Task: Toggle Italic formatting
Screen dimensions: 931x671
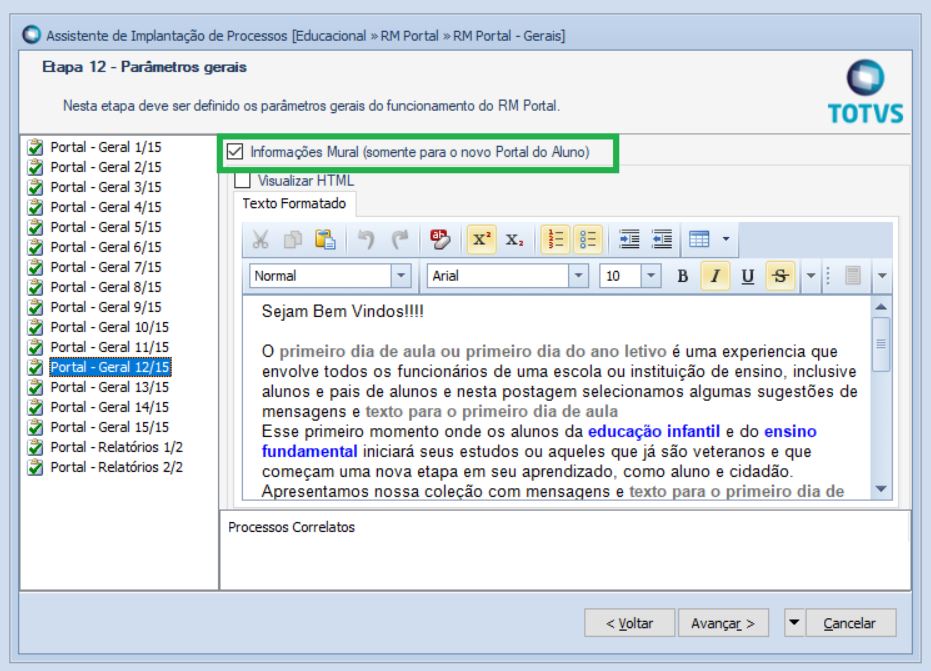Action: (x=715, y=276)
